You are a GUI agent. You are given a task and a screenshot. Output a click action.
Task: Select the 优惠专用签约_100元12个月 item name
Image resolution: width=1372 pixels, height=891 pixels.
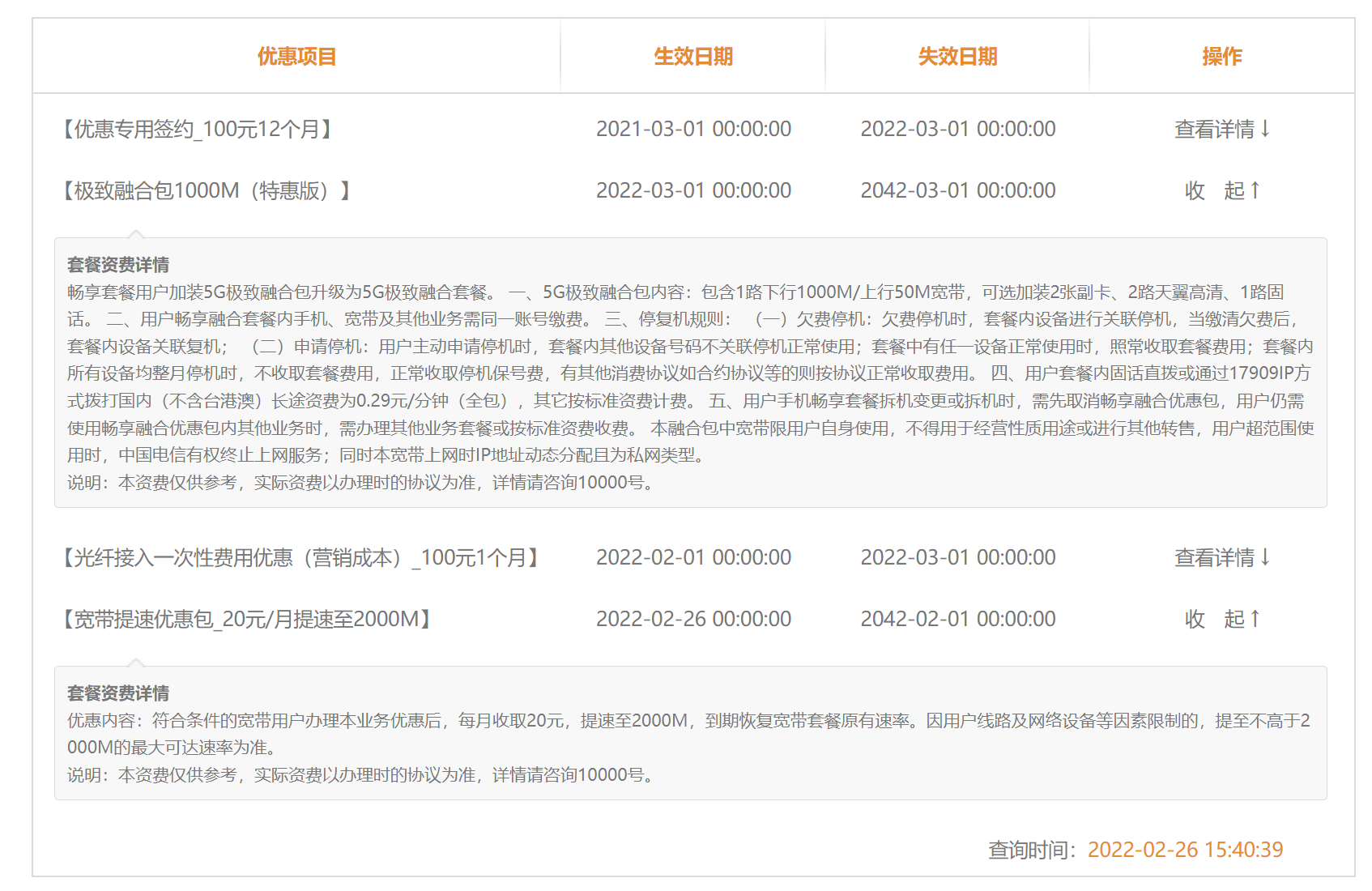click(x=198, y=129)
